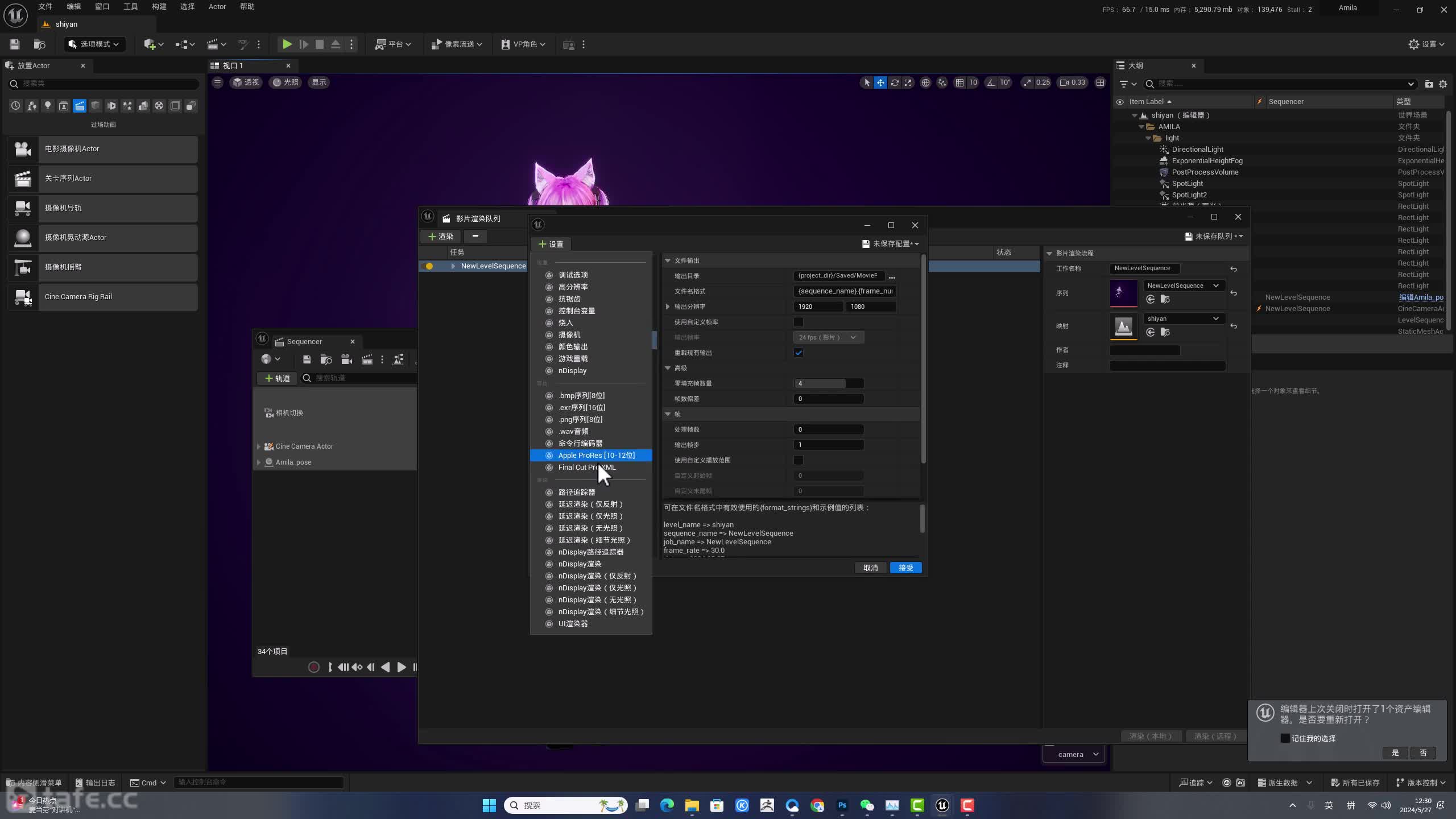The height and width of the screenshot is (819, 1456).
Task: Open the 24 fps output frame rate dropdown
Action: pos(828,337)
